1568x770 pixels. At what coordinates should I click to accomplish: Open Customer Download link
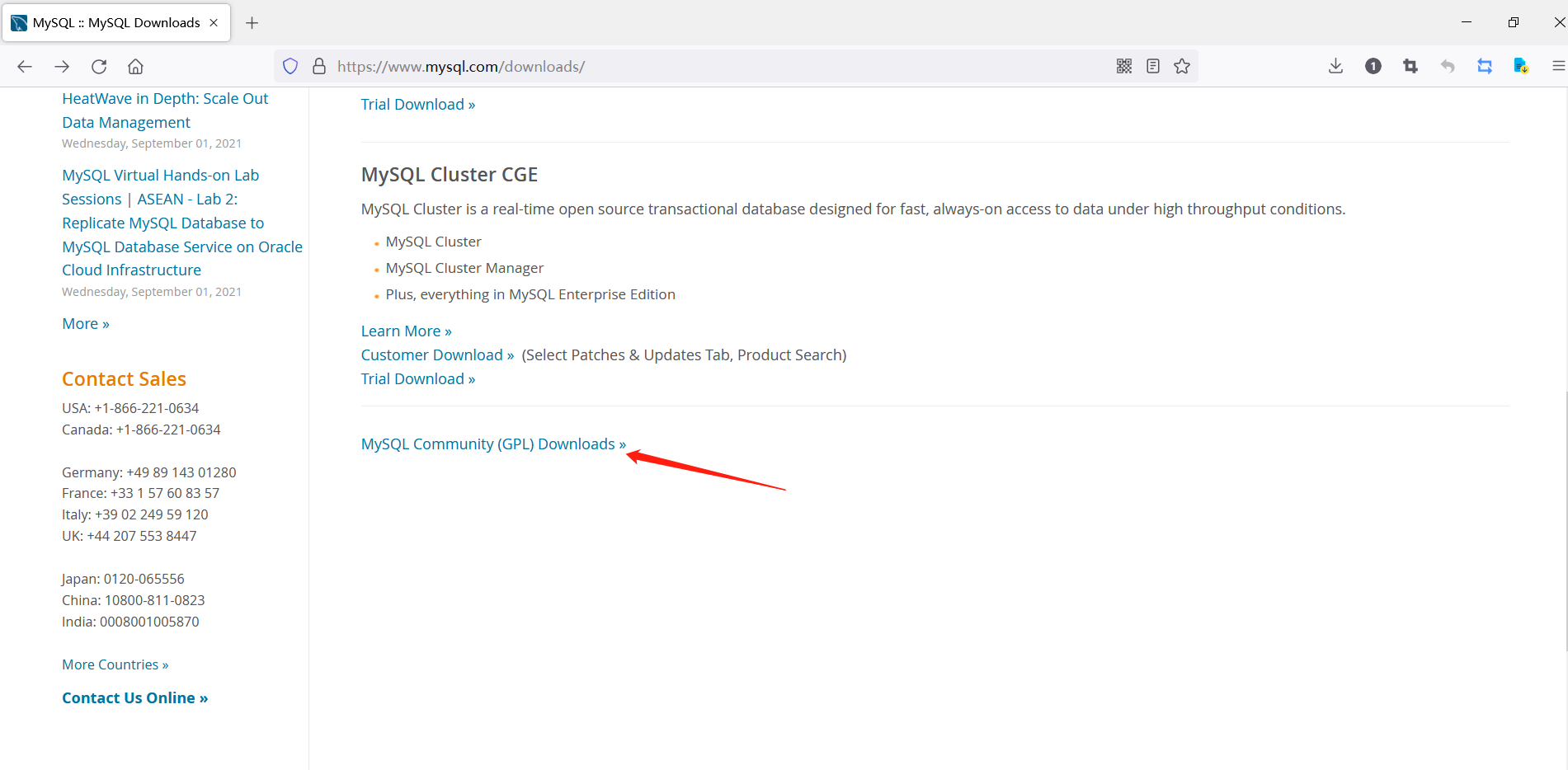437,355
